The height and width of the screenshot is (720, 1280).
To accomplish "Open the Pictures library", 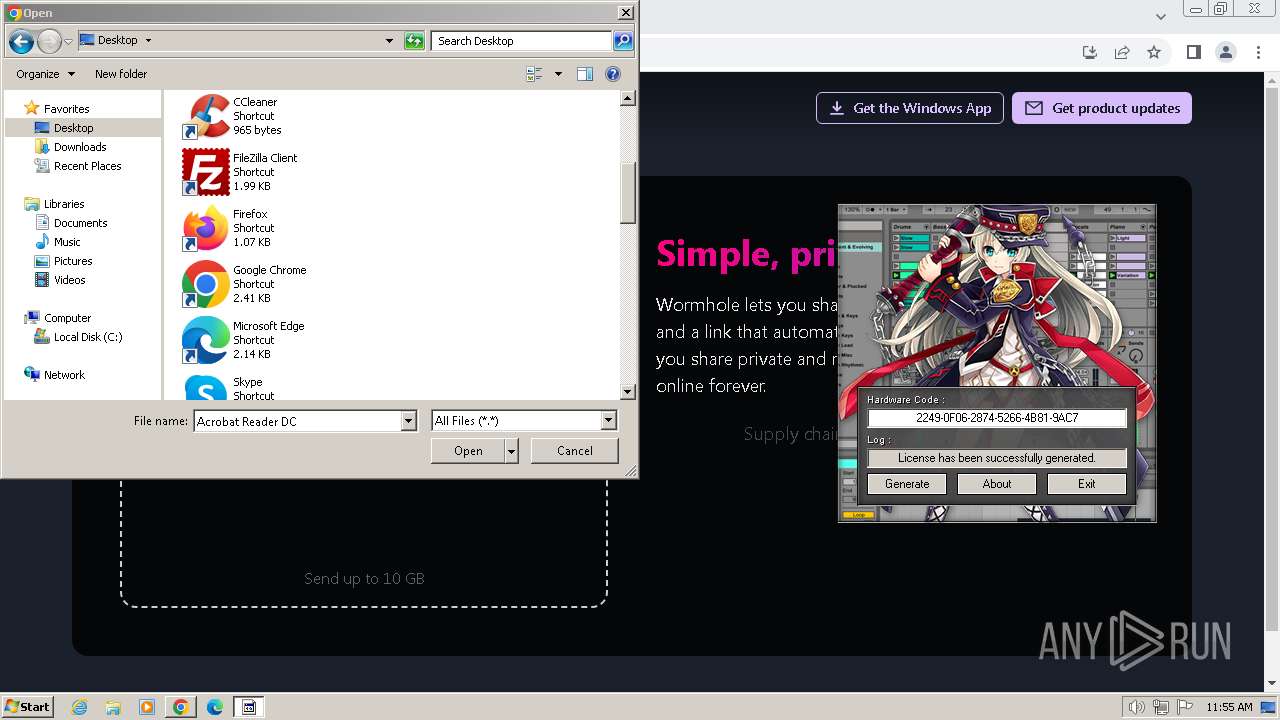I will 73,261.
